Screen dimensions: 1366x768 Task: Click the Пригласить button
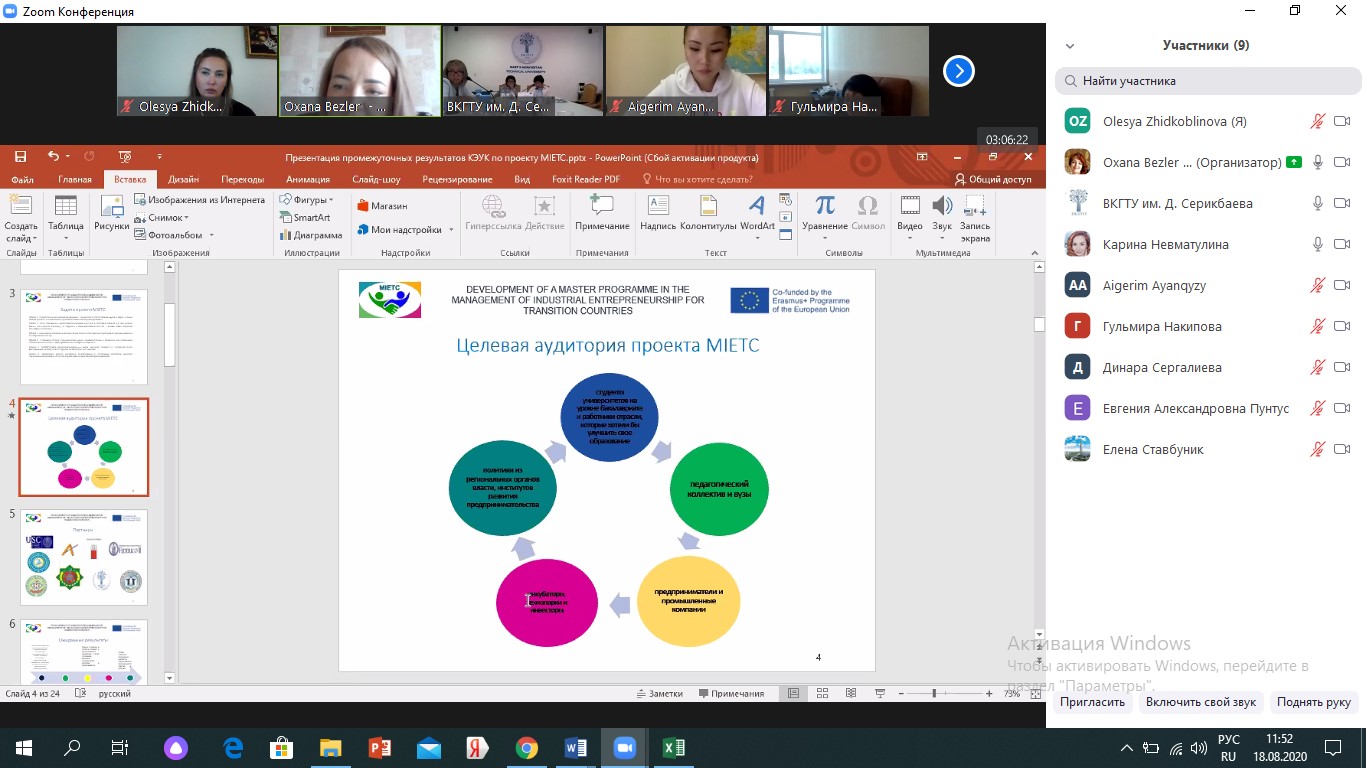pos(1093,702)
